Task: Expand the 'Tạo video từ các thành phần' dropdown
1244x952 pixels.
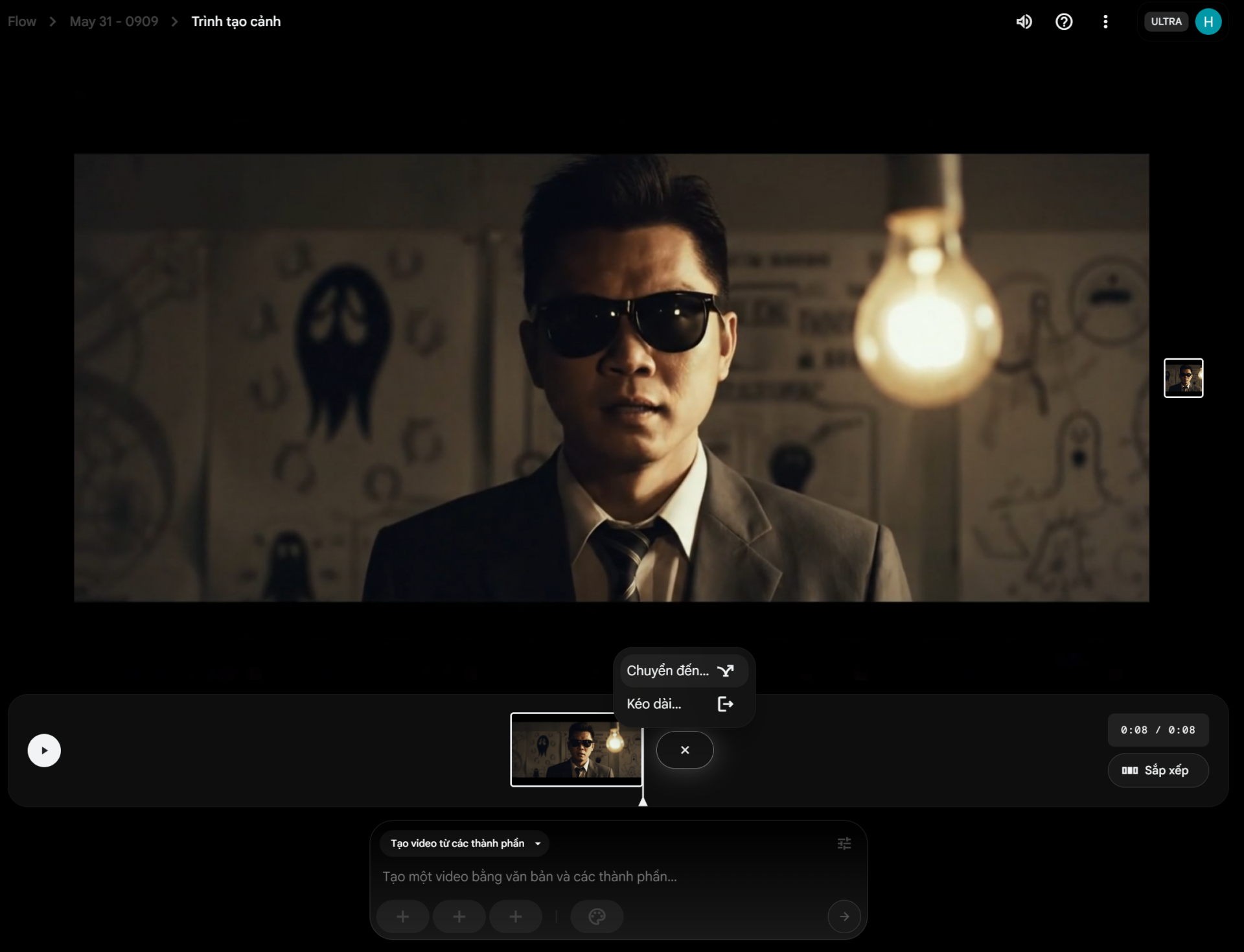Action: click(x=465, y=843)
